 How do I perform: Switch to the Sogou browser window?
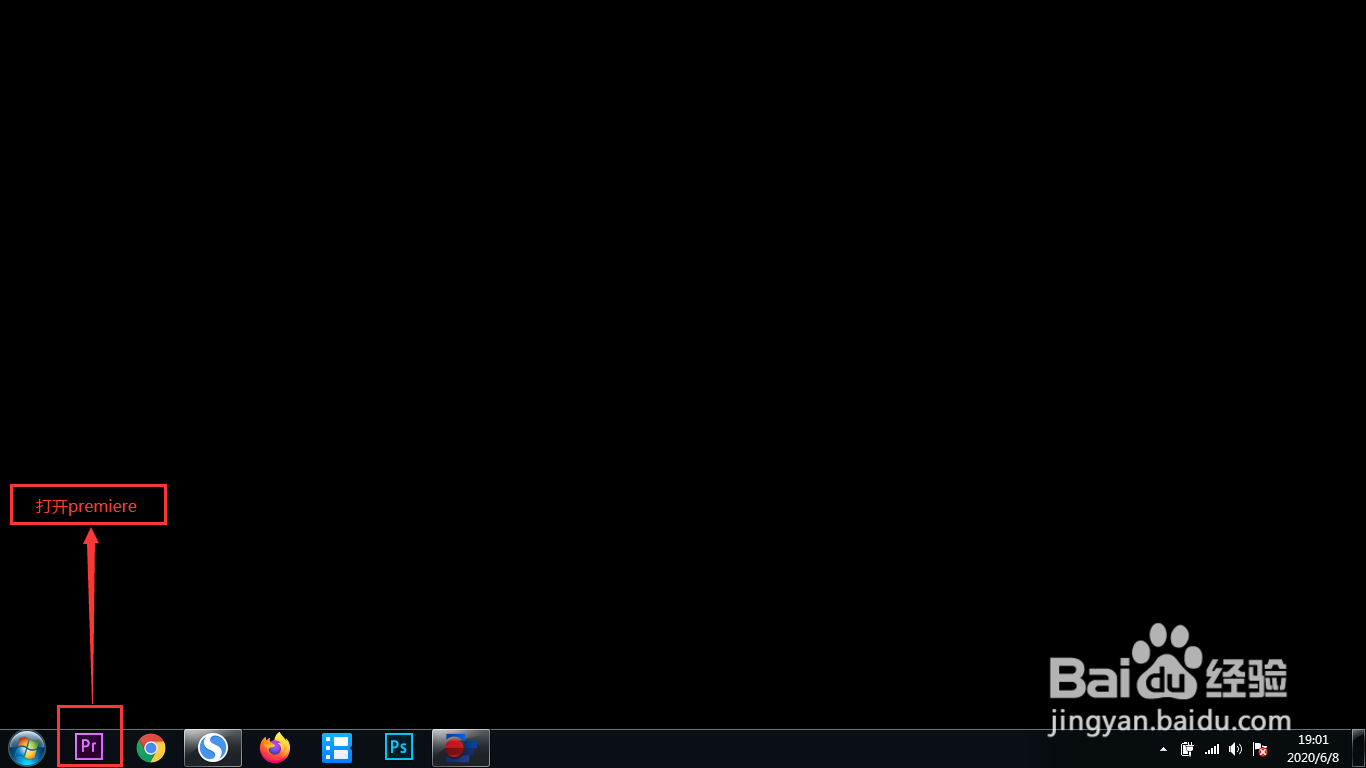[x=213, y=748]
